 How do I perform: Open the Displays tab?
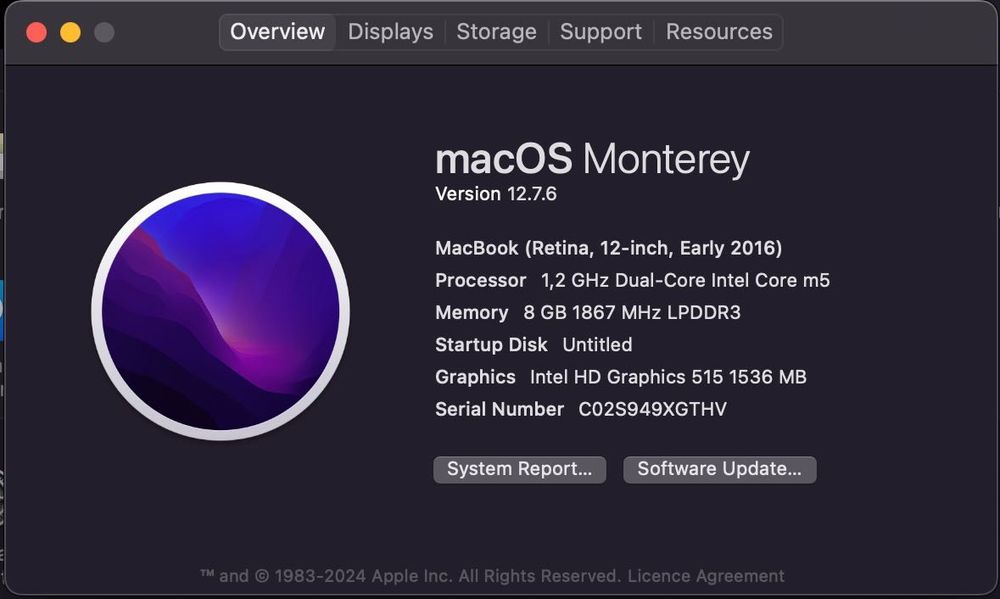[x=390, y=32]
